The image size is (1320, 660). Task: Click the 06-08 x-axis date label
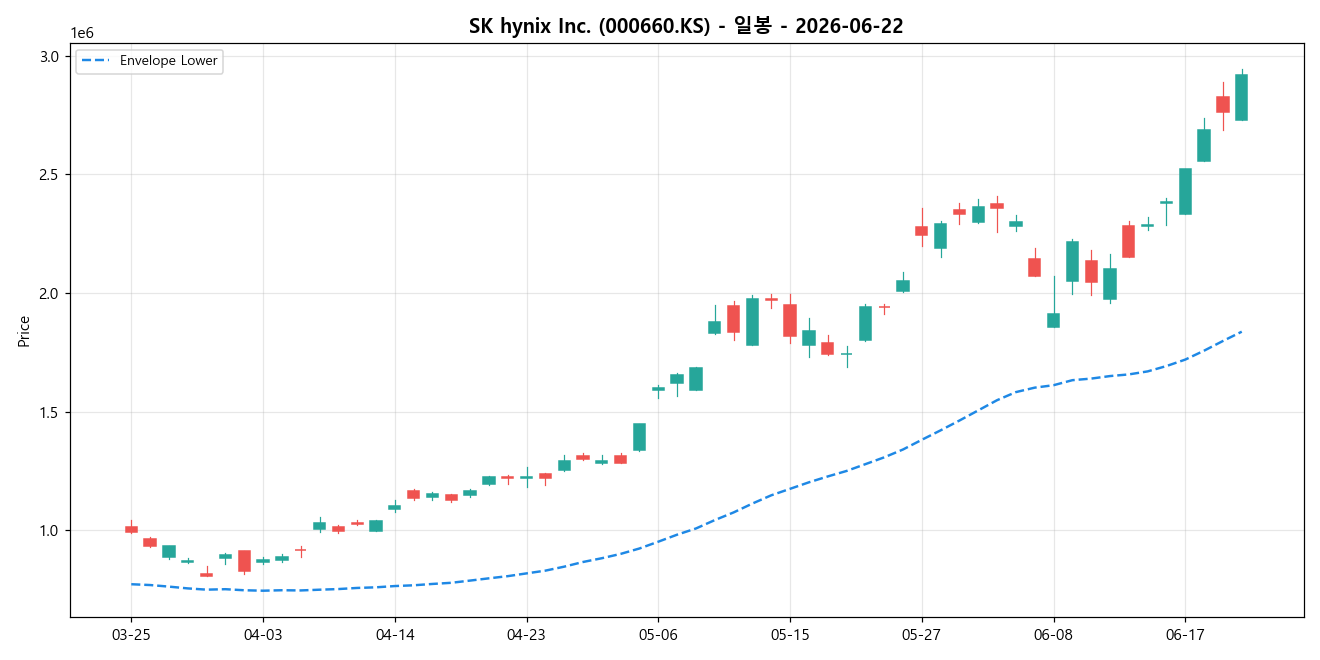1053,634
